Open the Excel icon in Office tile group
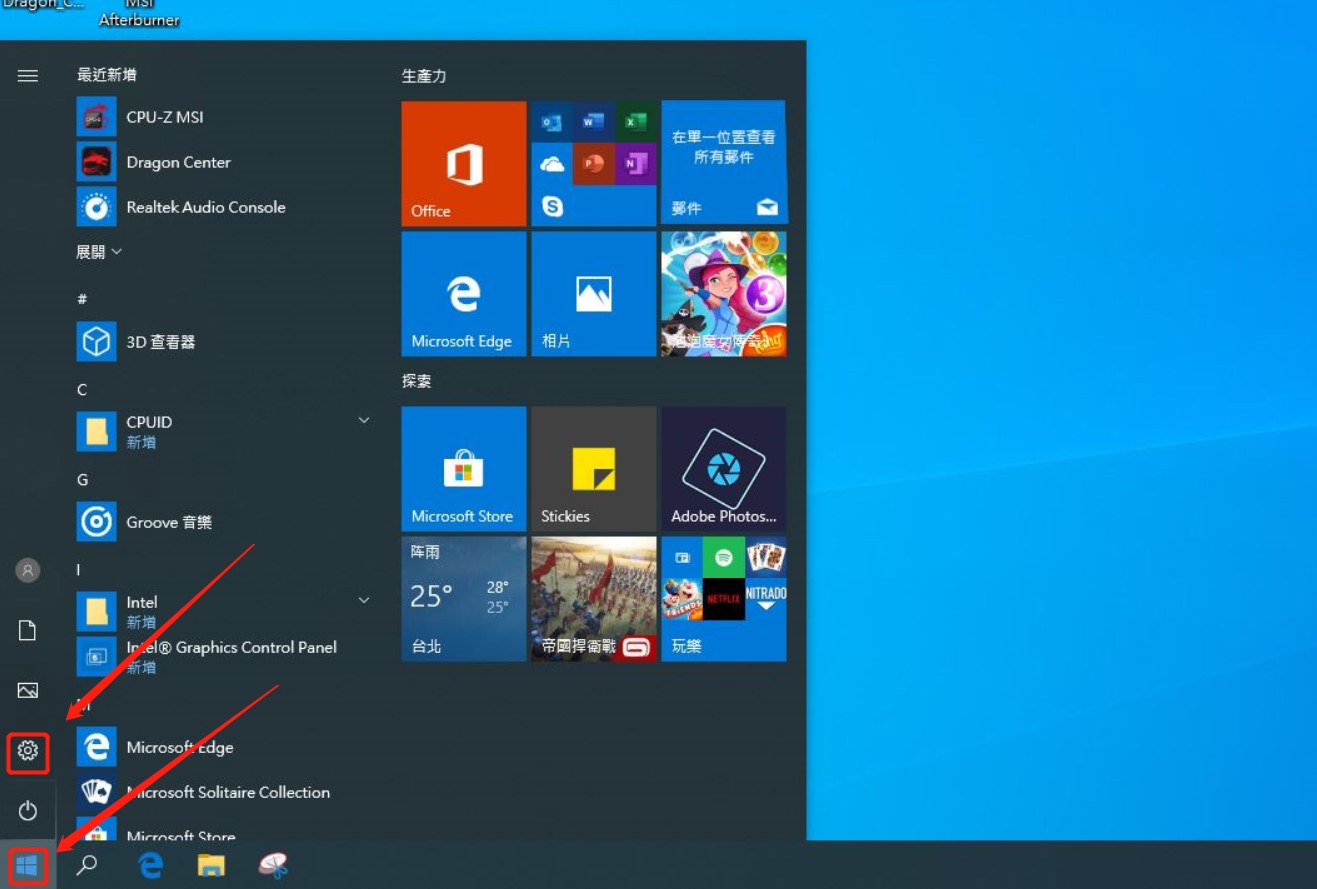This screenshot has width=1317, height=889. (635, 121)
